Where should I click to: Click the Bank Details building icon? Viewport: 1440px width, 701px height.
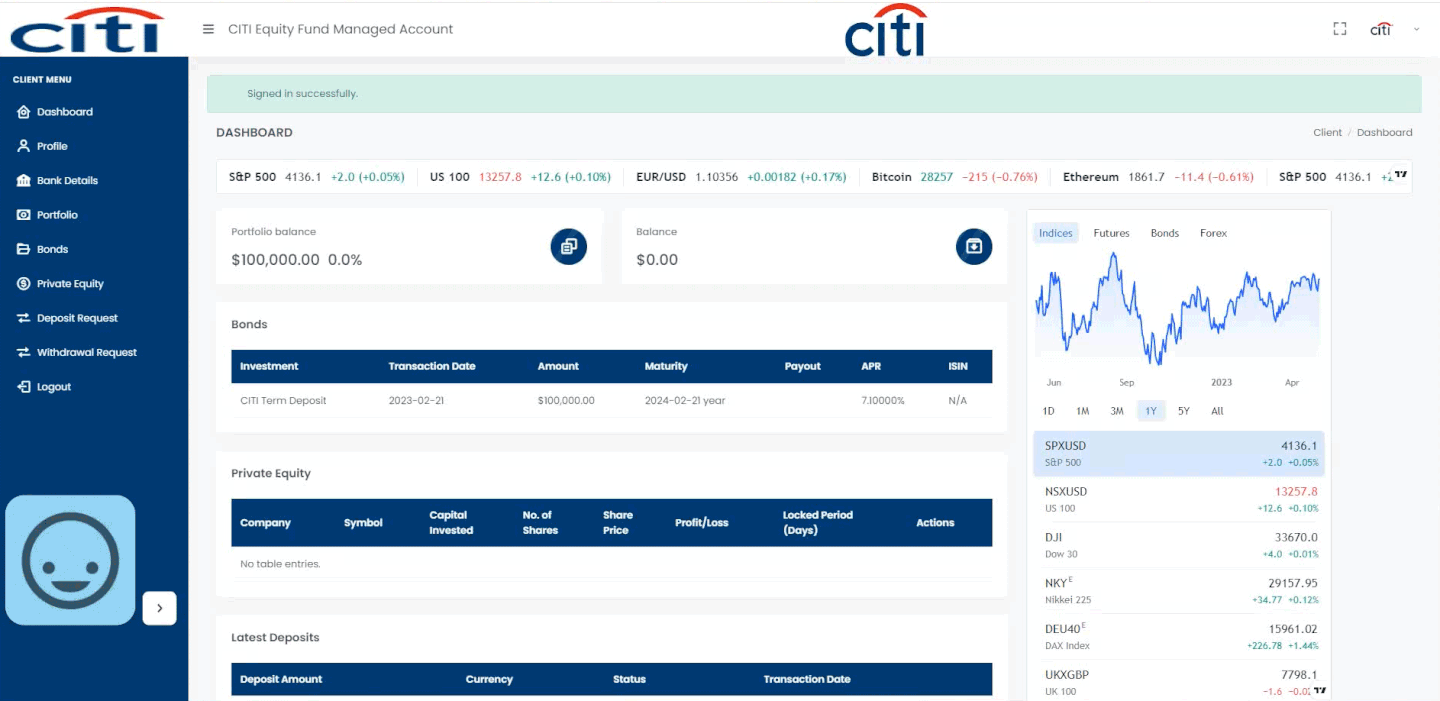pyautogui.click(x=24, y=181)
